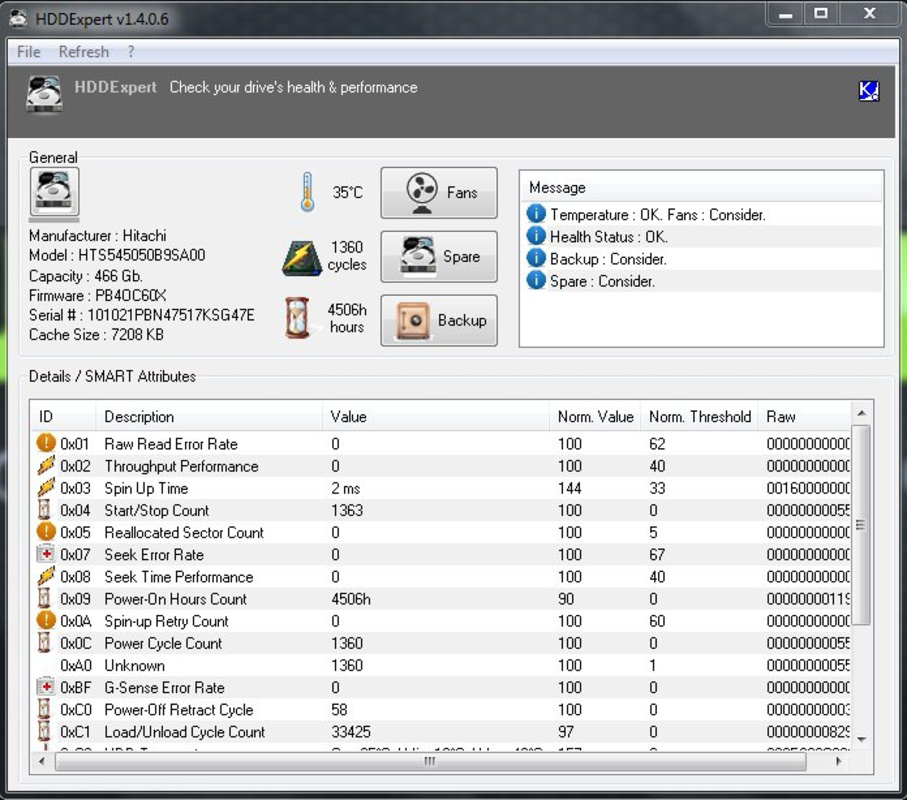Image resolution: width=907 pixels, height=800 pixels.
Task: Click the ID column header
Action: [63, 416]
